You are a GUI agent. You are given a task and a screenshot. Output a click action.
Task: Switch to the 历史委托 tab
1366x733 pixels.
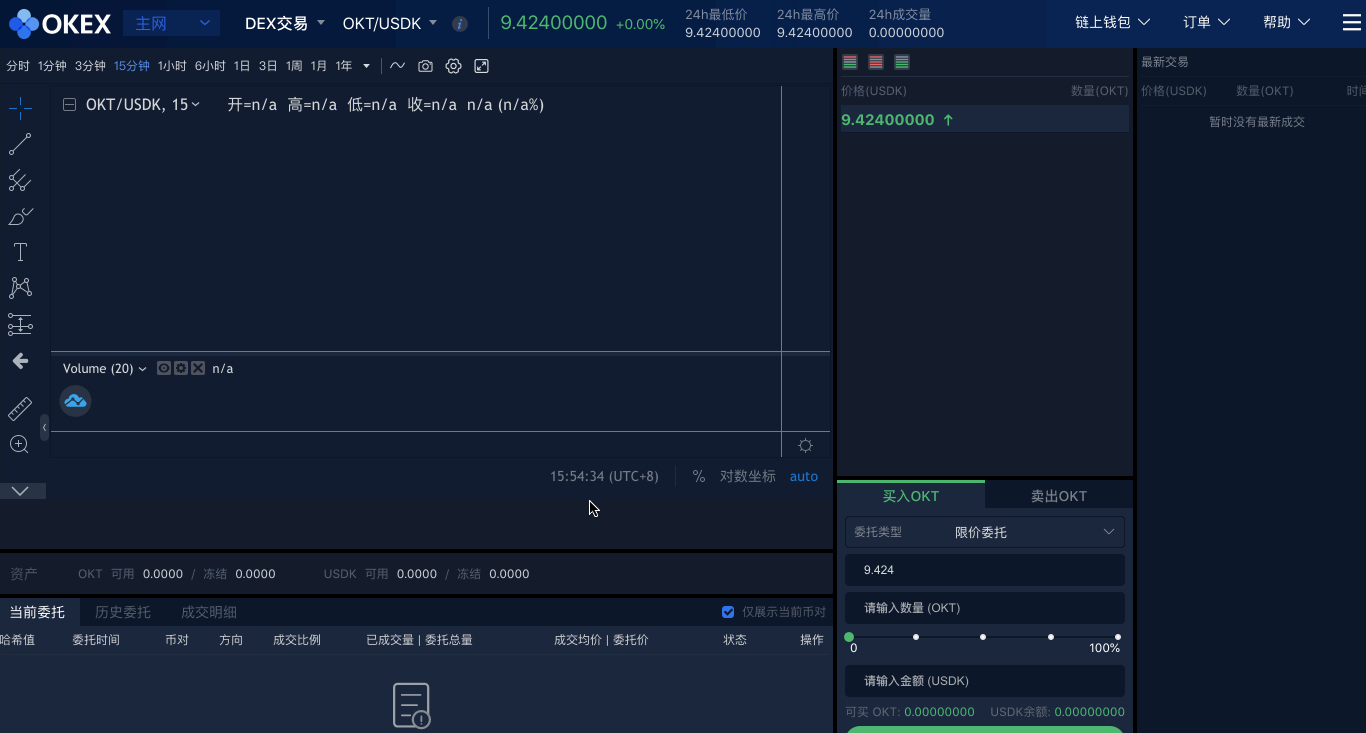pos(123,612)
